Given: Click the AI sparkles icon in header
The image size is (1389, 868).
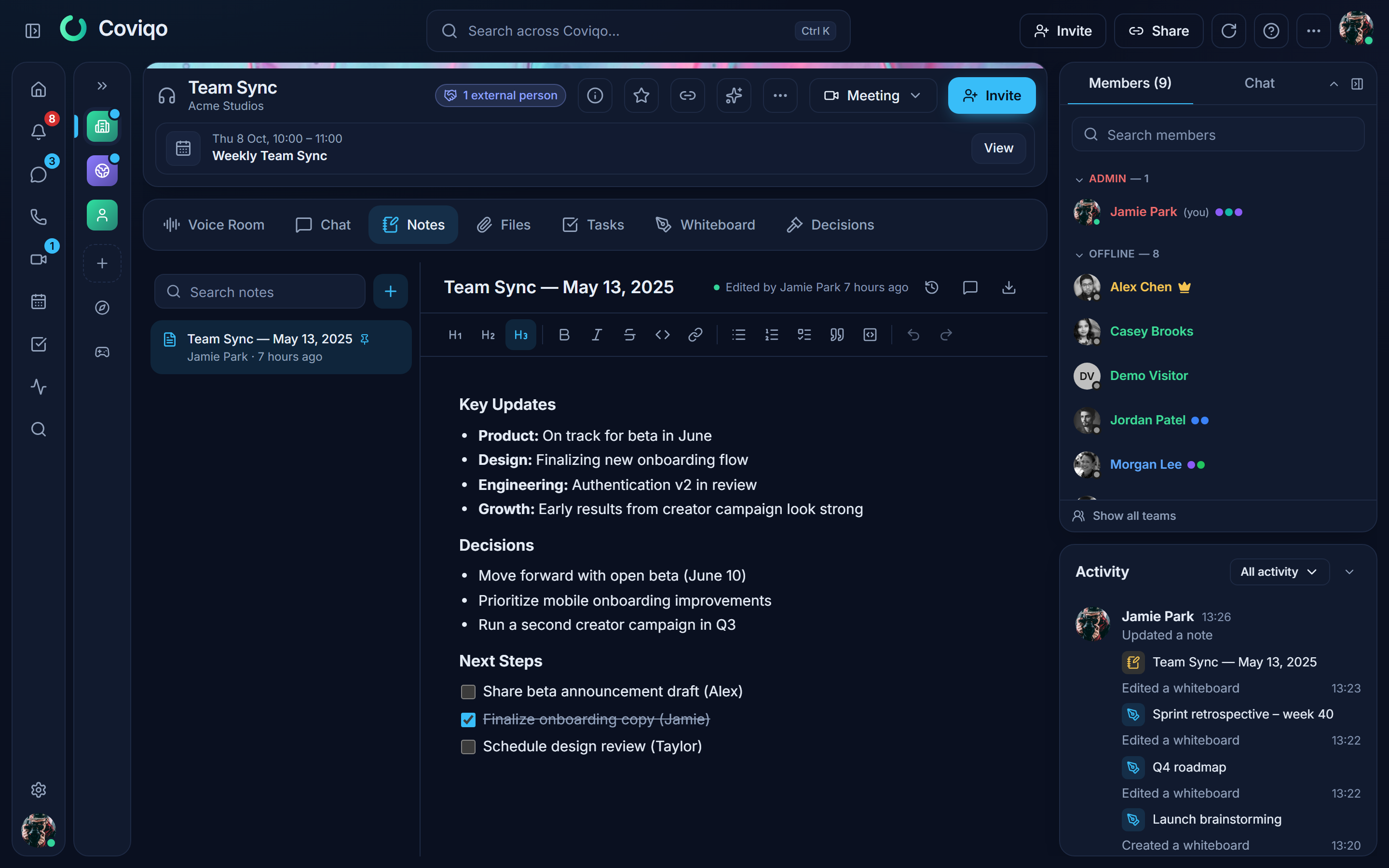Looking at the screenshot, I should click(x=734, y=95).
